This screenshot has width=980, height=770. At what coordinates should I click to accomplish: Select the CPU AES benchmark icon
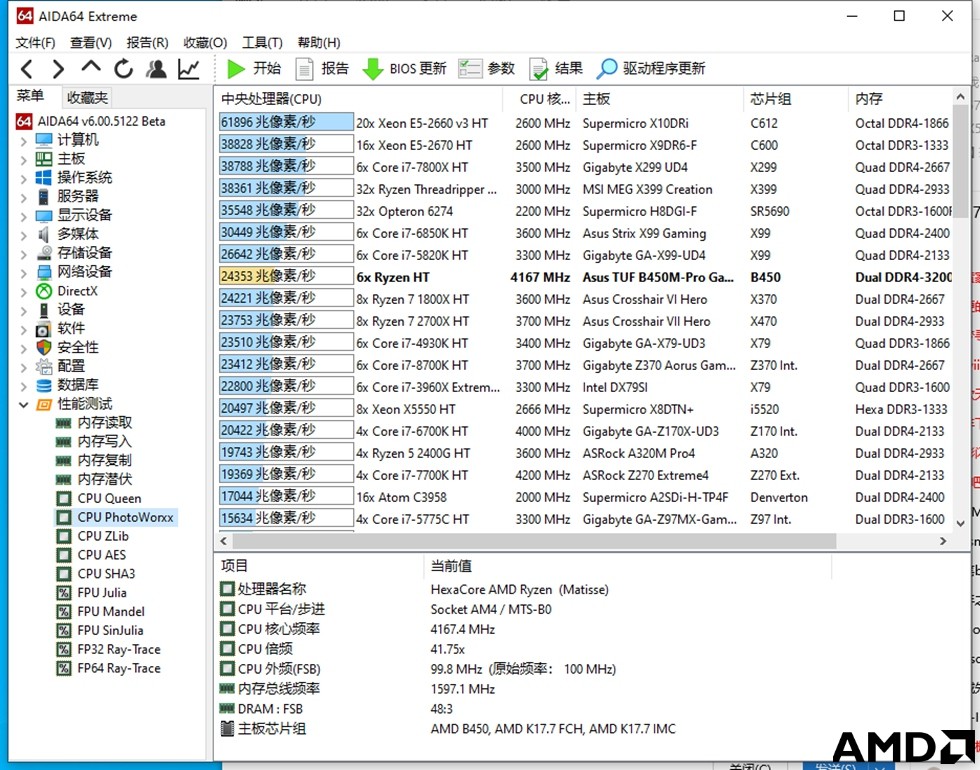pos(64,555)
